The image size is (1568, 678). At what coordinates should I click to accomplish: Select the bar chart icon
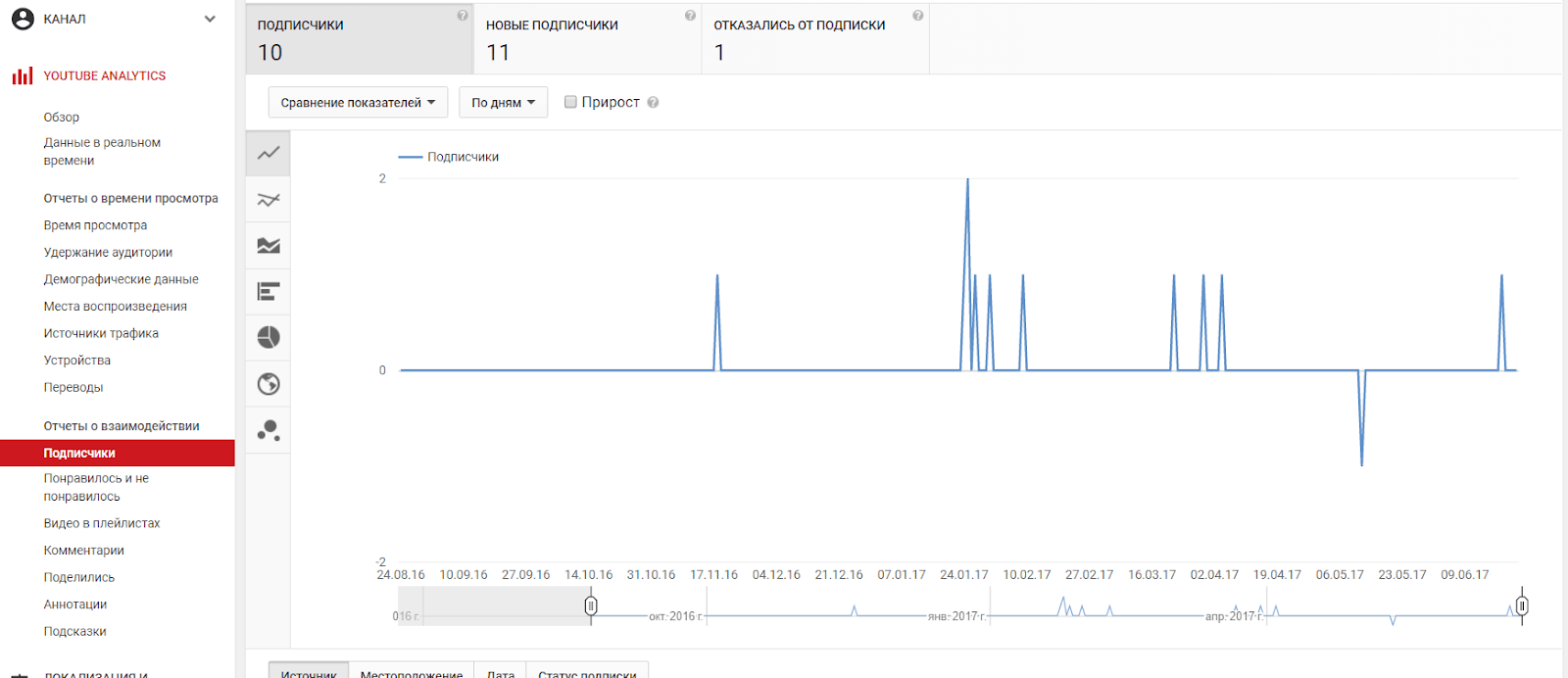pos(269,292)
